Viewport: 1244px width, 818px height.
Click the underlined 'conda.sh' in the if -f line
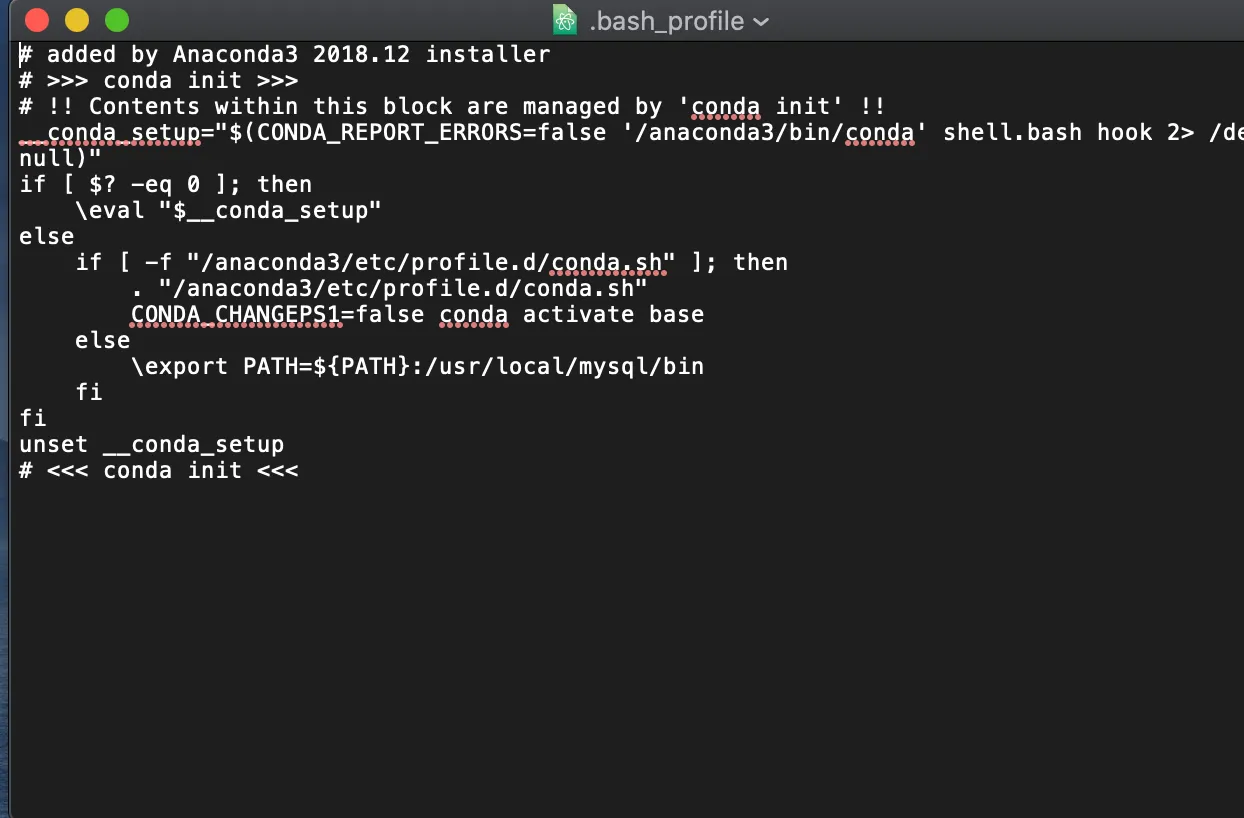pyautogui.click(x=606, y=262)
